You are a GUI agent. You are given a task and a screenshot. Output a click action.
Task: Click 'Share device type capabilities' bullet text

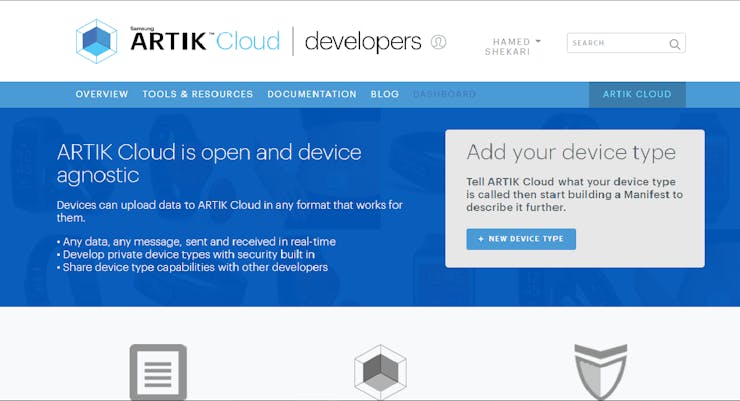[193, 267]
